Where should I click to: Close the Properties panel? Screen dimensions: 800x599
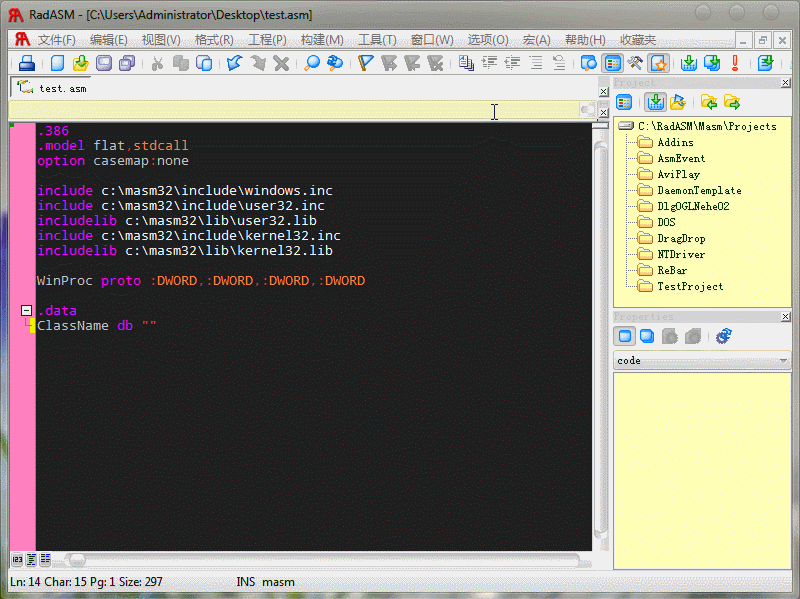click(x=785, y=317)
